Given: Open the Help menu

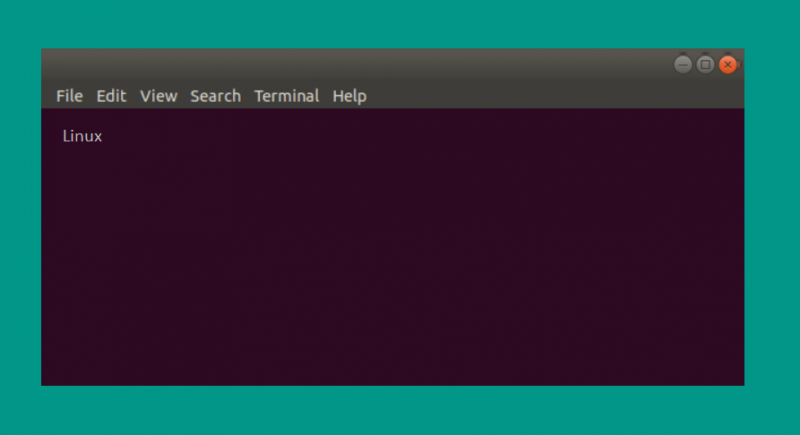Looking at the screenshot, I should point(349,96).
